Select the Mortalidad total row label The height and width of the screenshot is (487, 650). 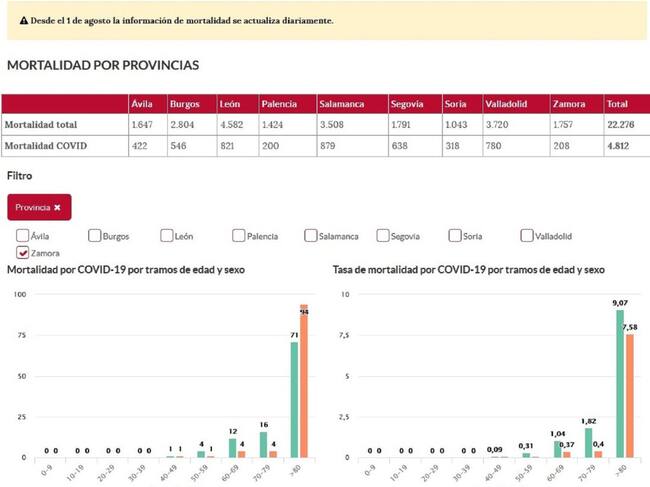[41, 125]
